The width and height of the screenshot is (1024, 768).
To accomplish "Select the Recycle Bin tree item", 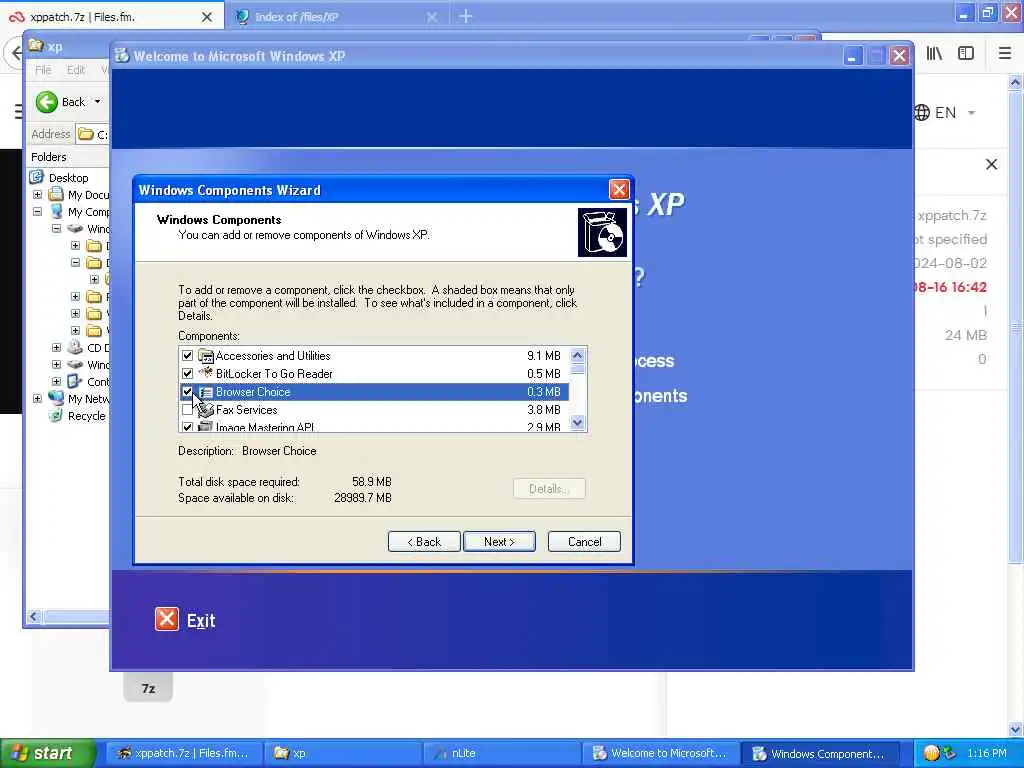I will click(x=87, y=416).
